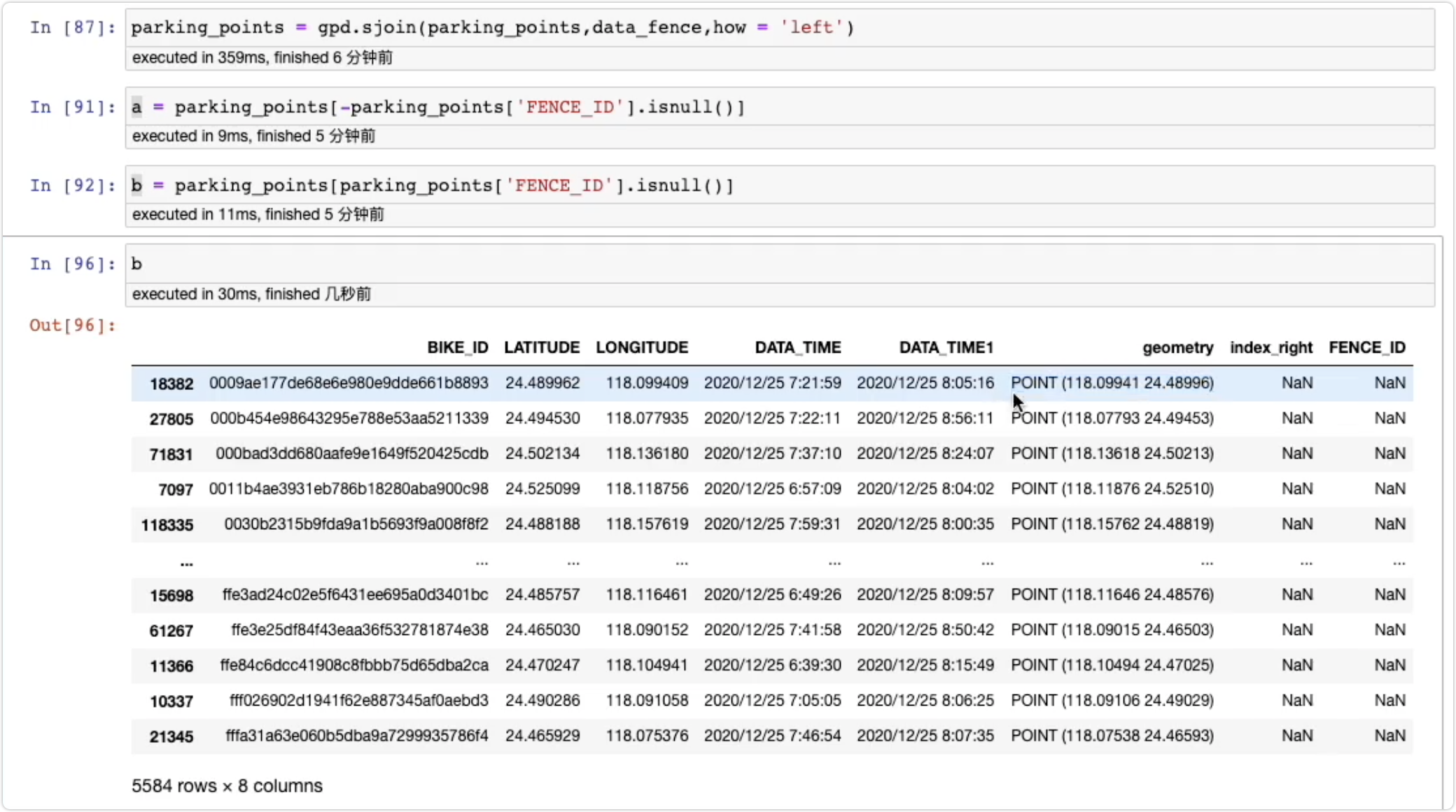Click latitude value 24.525099

pos(542,489)
